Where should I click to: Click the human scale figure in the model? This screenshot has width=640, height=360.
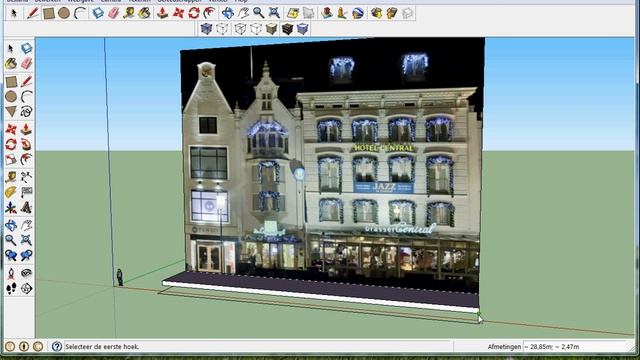coord(120,277)
